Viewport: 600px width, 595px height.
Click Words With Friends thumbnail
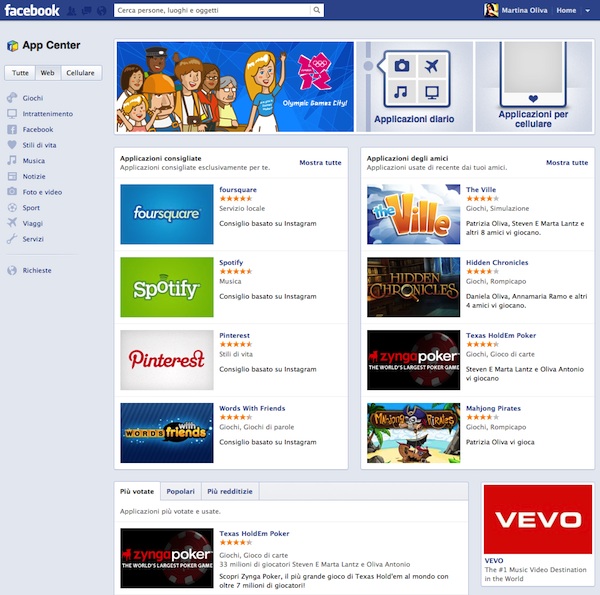(x=167, y=433)
